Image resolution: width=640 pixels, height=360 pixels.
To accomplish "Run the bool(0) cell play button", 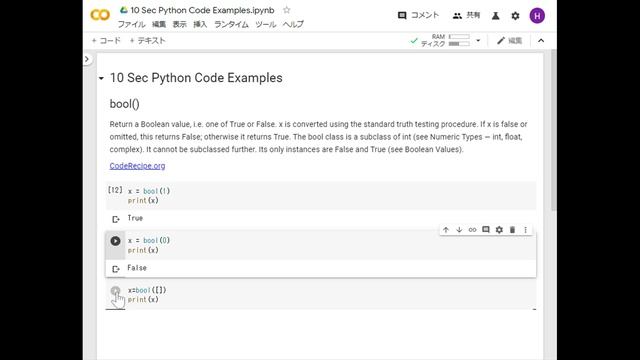I will pyautogui.click(x=116, y=241).
